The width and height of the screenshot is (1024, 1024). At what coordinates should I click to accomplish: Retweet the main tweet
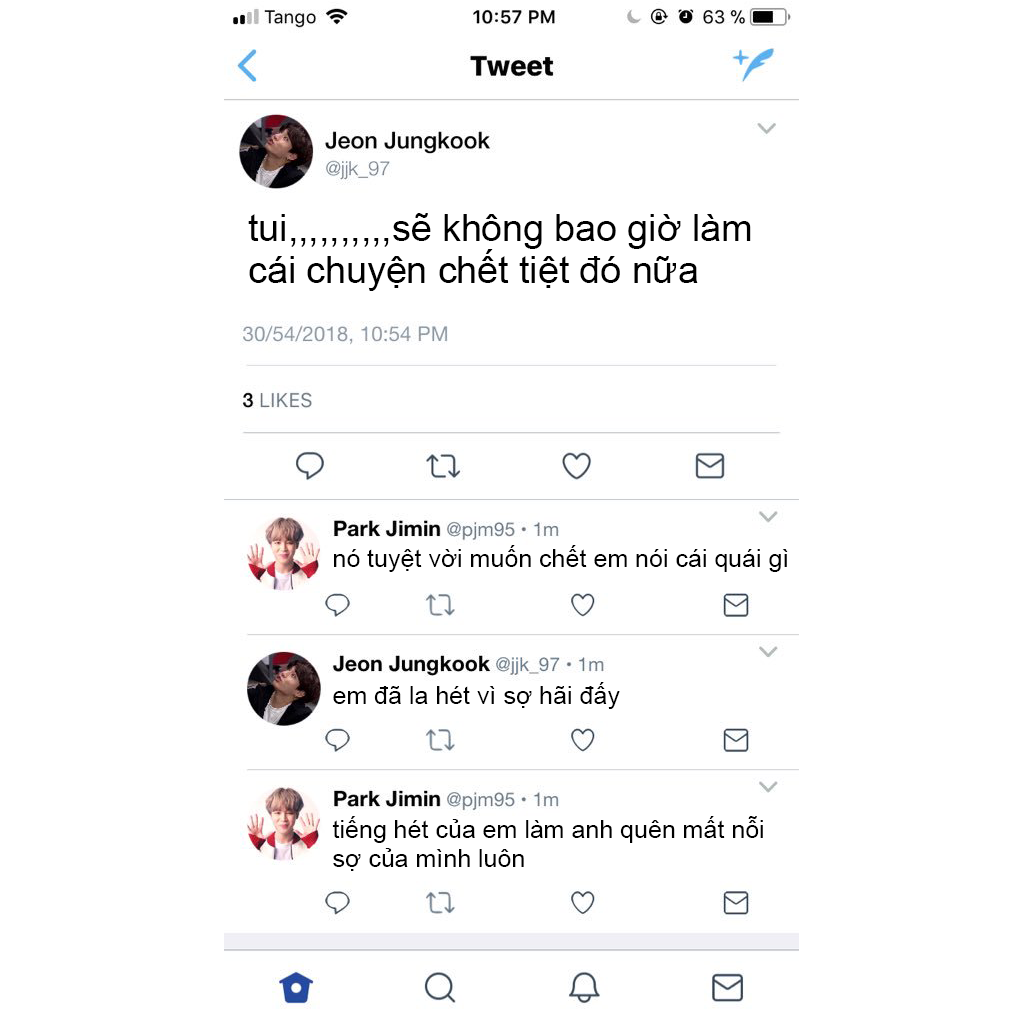pyautogui.click(x=443, y=466)
